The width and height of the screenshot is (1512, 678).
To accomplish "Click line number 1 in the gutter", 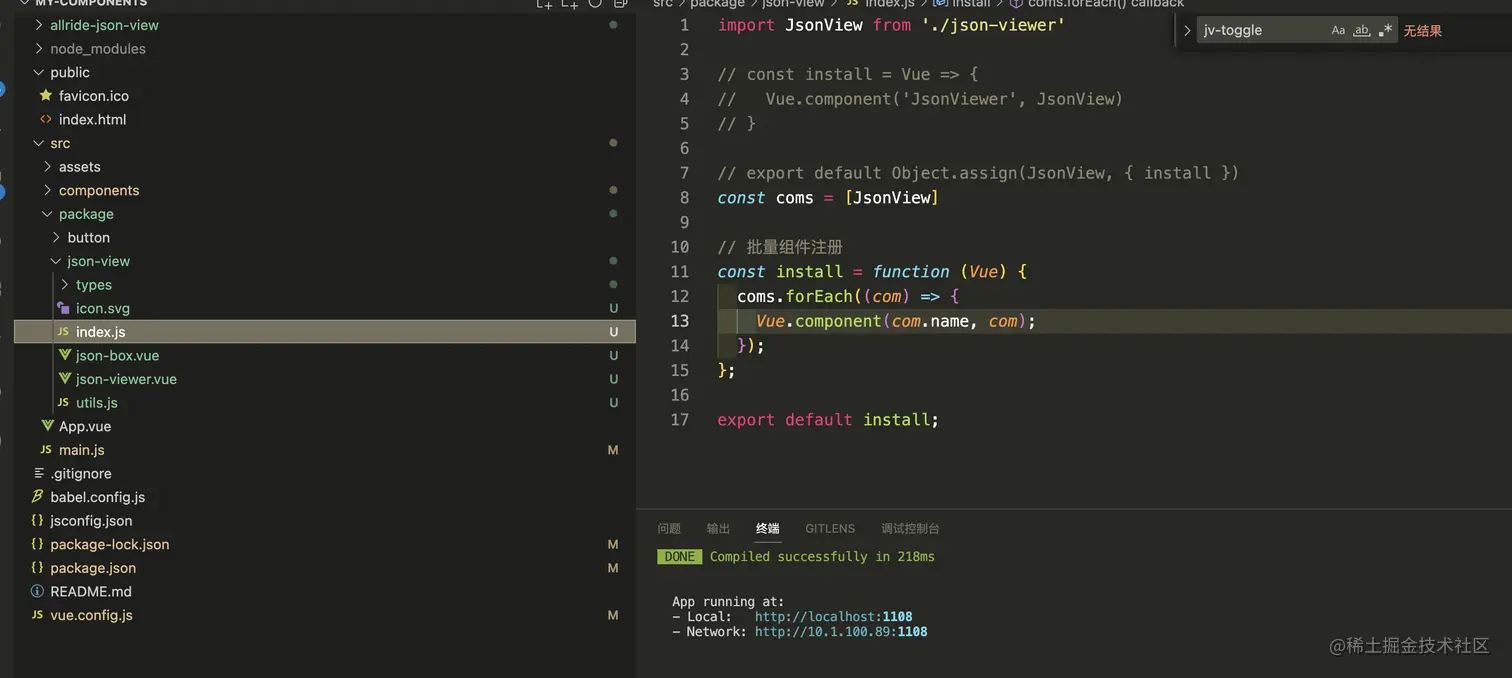I will (x=685, y=25).
